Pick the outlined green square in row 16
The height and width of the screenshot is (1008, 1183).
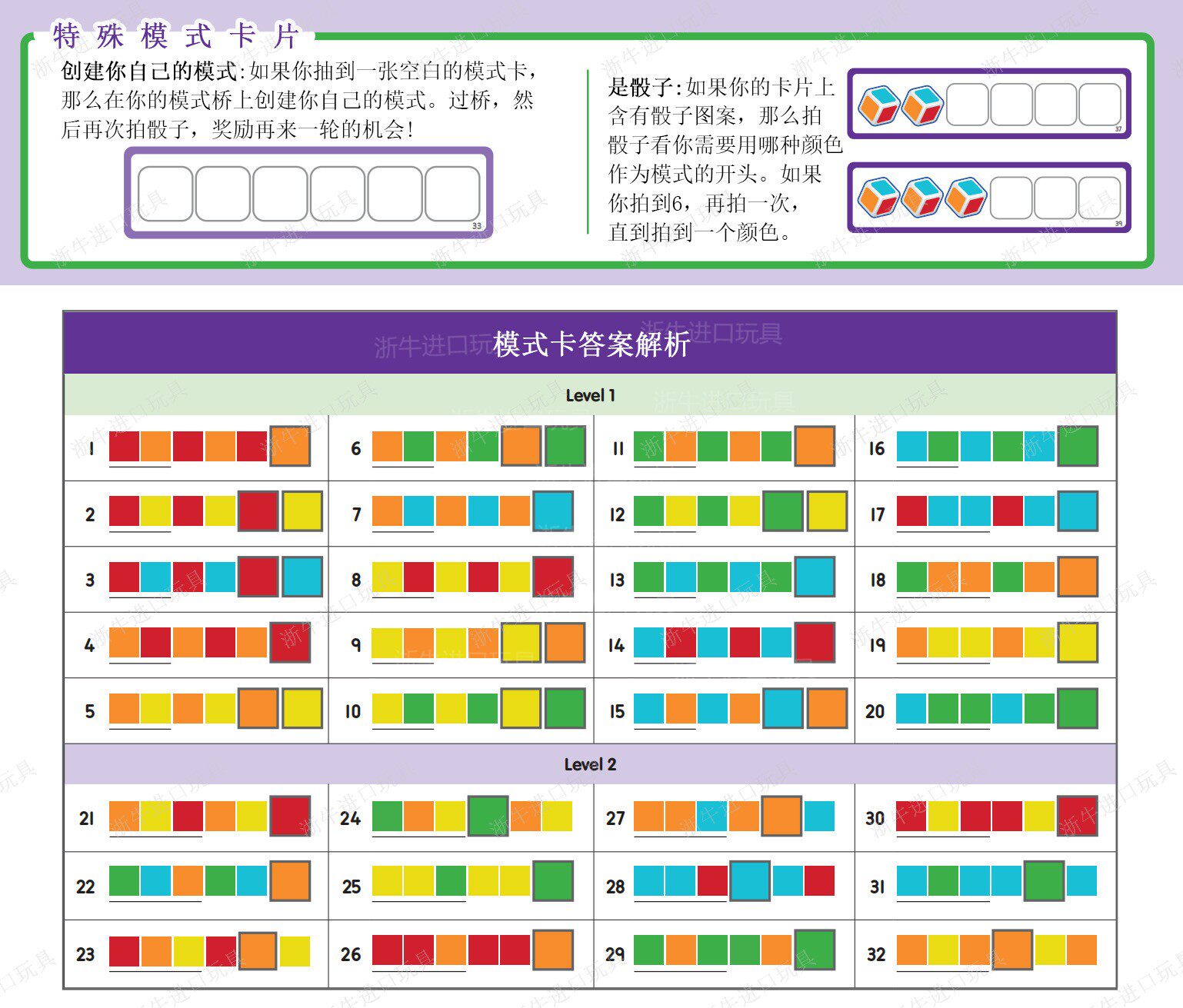(x=1078, y=447)
